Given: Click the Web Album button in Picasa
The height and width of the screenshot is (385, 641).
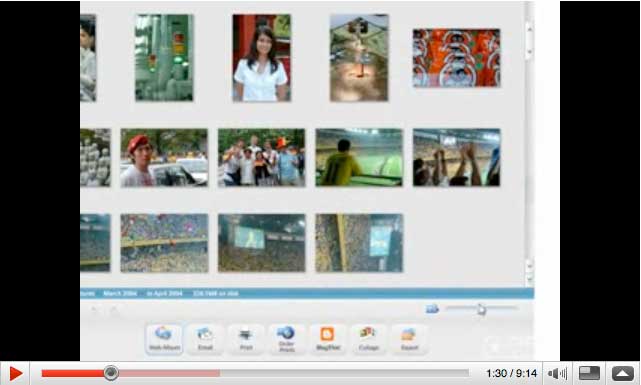Looking at the screenshot, I should (164, 339).
